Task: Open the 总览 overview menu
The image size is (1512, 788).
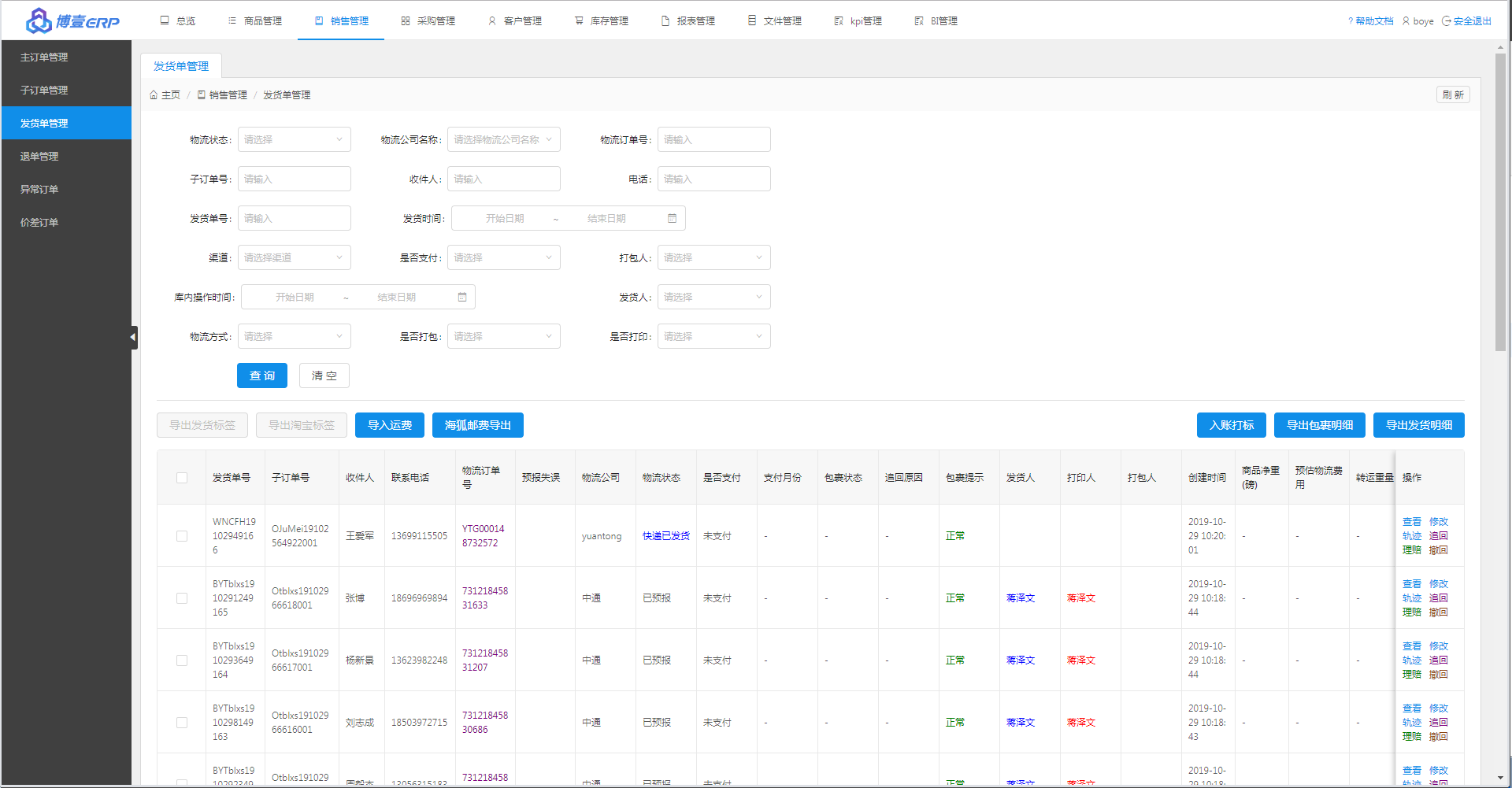Action: [x=178, y=21]
